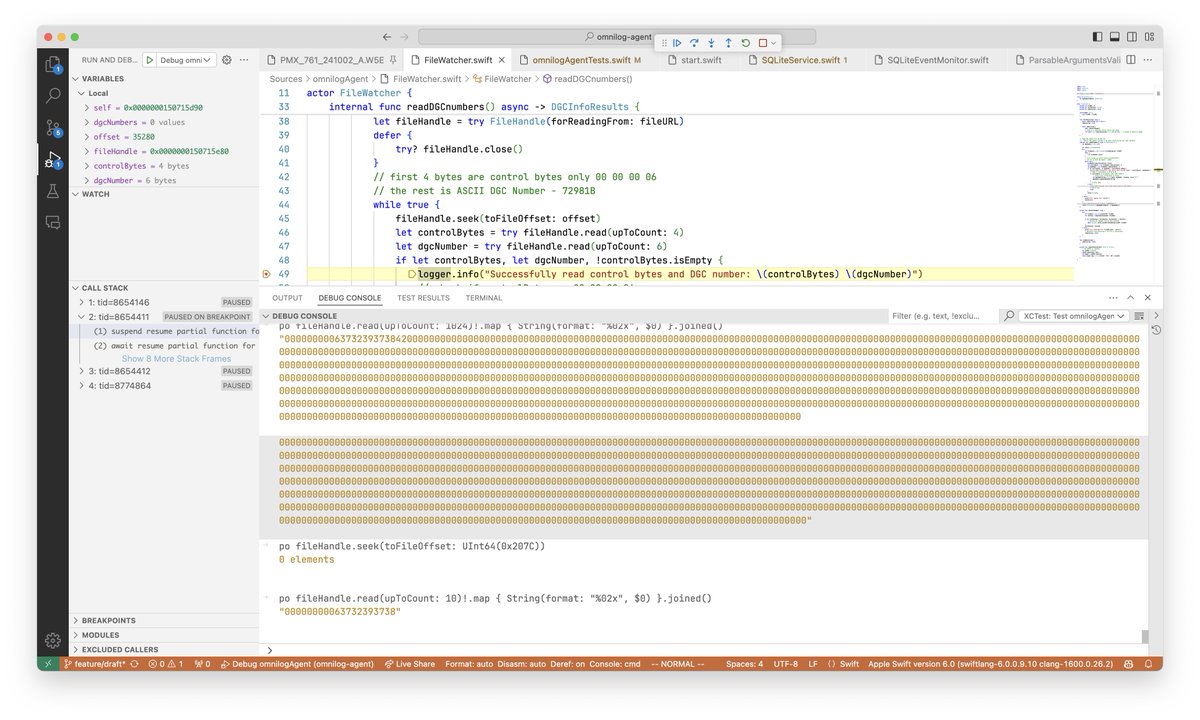Open the OUTPUT panel tab
Viewport: 1200px width, 720px height.
tap(287, 298)
